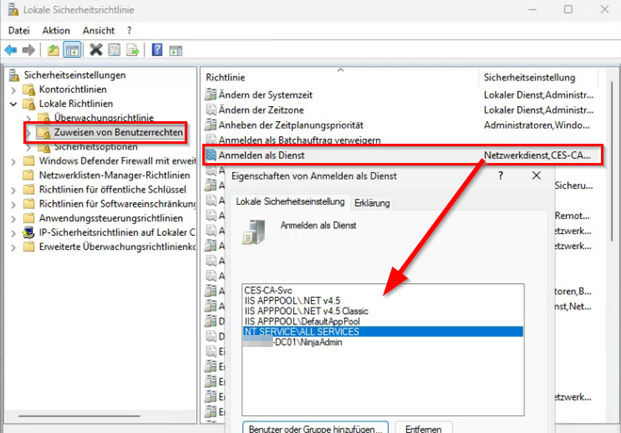Click the Export list toolbar icon
This screenshot has width=621, height=433.
[133, 50]
